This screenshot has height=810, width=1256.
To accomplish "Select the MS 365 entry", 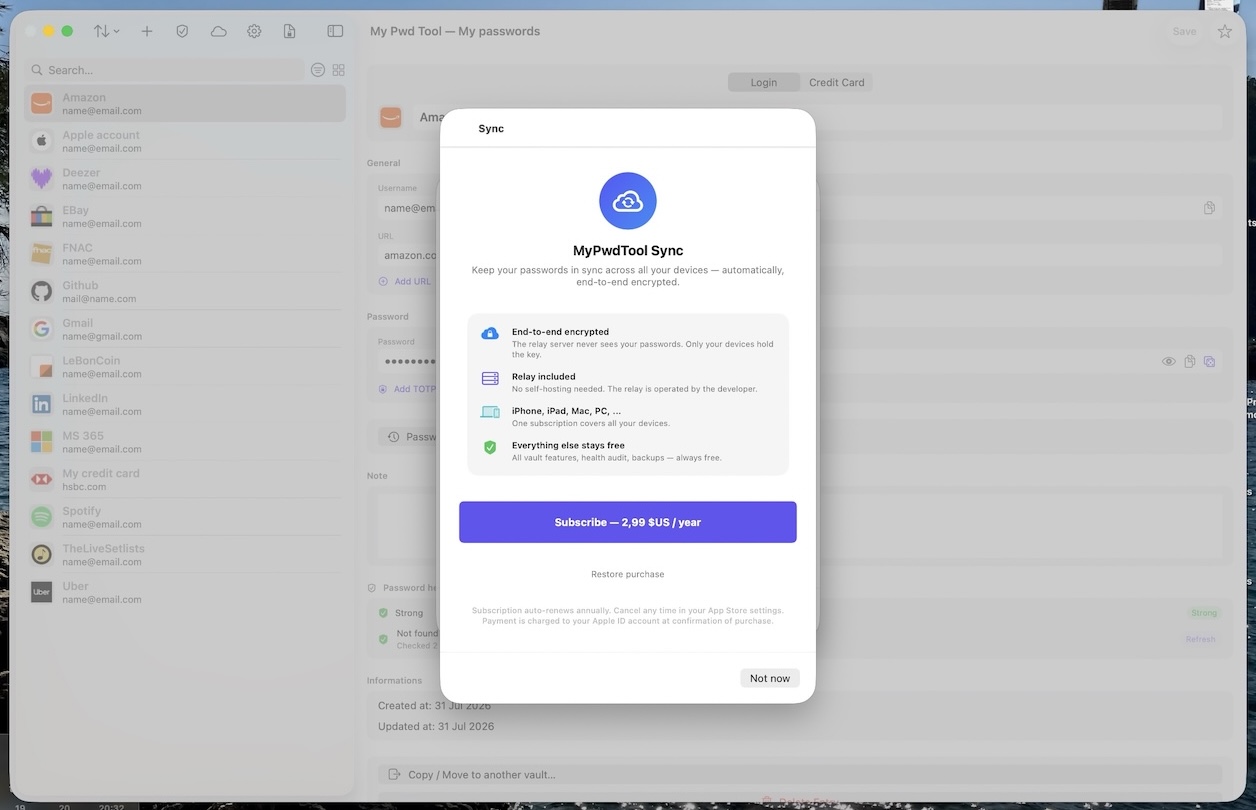I will (185, 442).
